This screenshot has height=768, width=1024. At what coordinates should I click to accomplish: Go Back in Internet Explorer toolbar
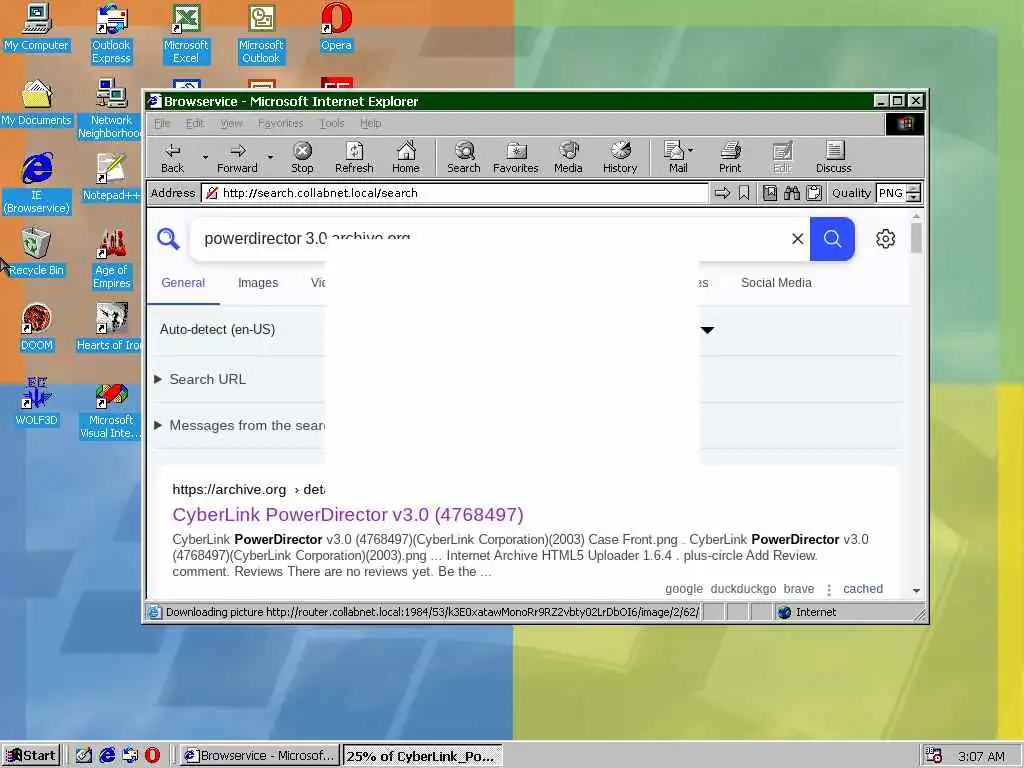pyautogui.click(x=172, y=158)
